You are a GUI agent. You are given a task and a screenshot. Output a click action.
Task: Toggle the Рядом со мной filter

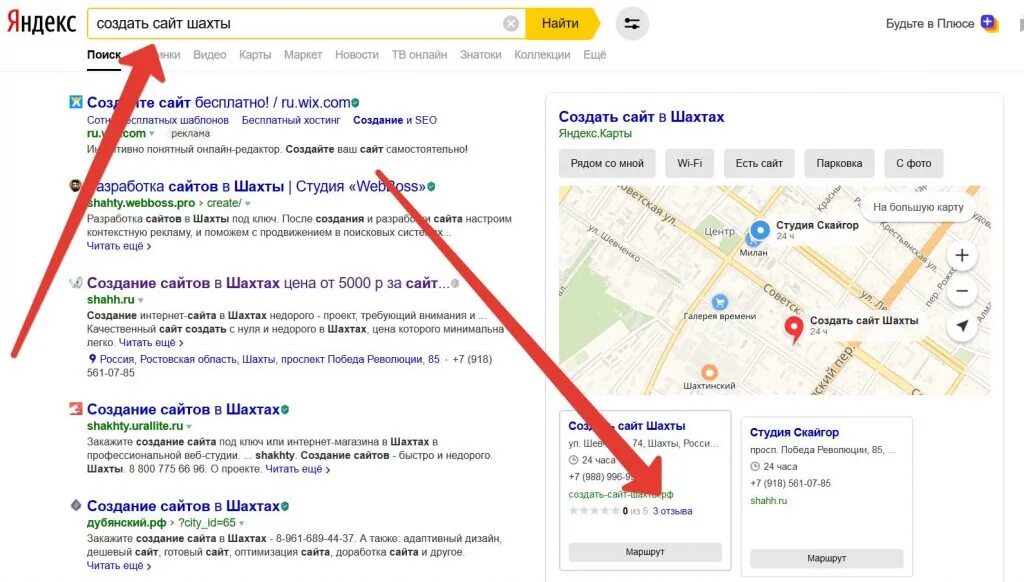[x=607, y=163]
